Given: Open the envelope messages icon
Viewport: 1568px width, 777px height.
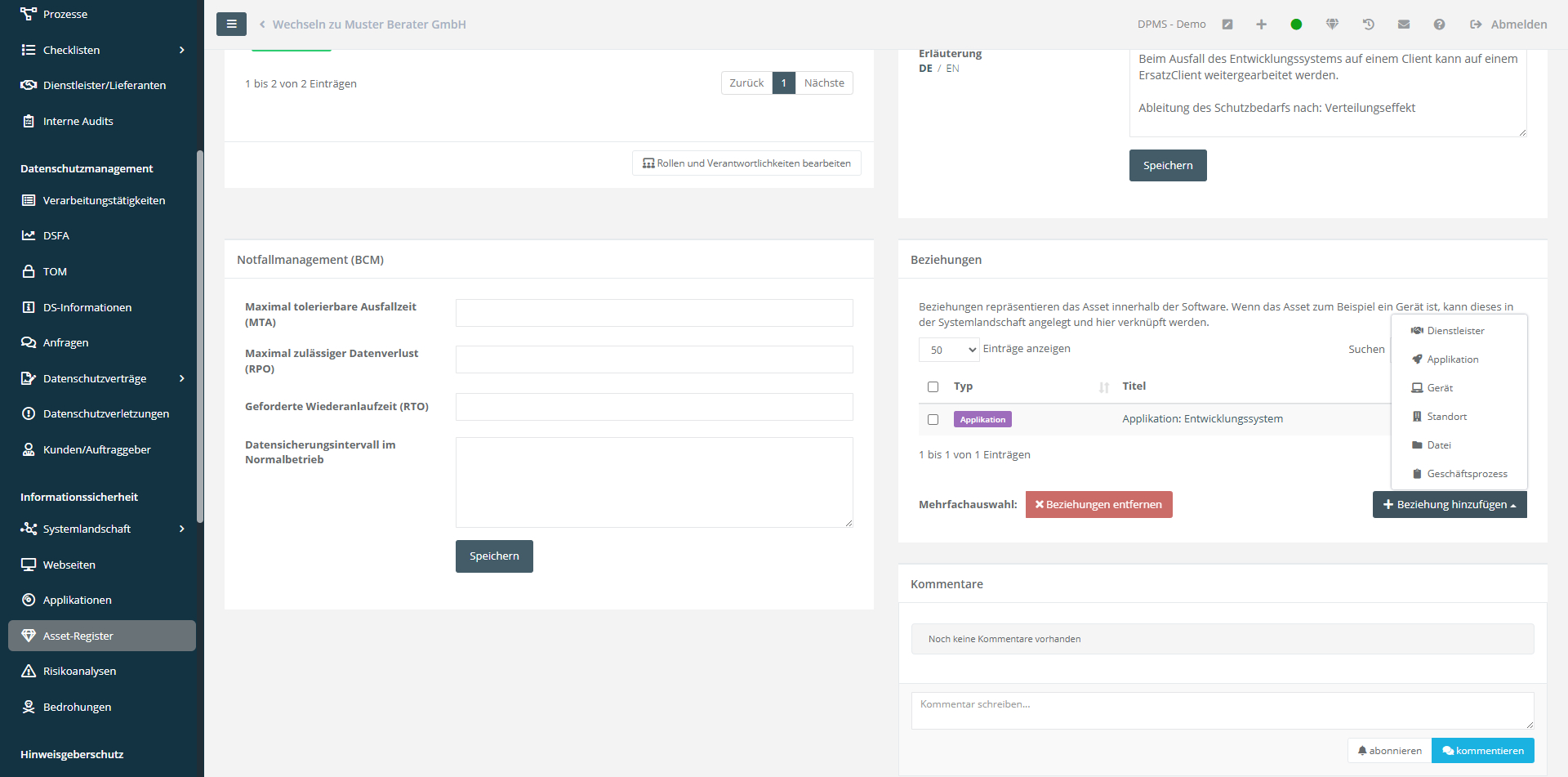Looking at the screenshot, I should [1404, 25].
